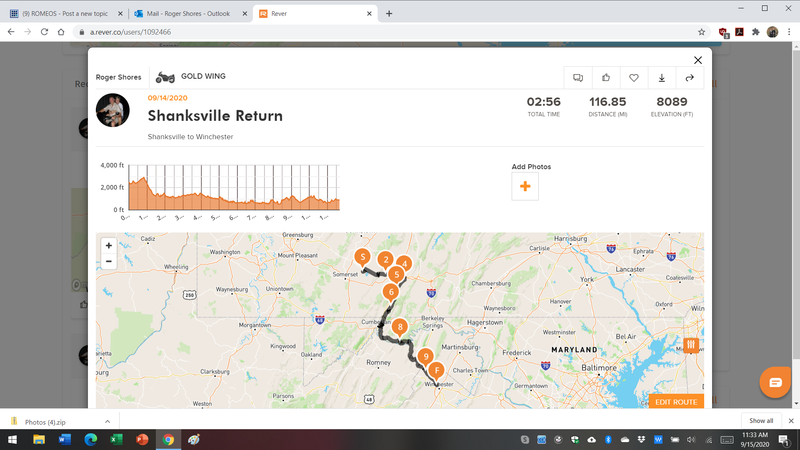
Task: Open the Chrome three-dot menu
Action: [789, 32]
